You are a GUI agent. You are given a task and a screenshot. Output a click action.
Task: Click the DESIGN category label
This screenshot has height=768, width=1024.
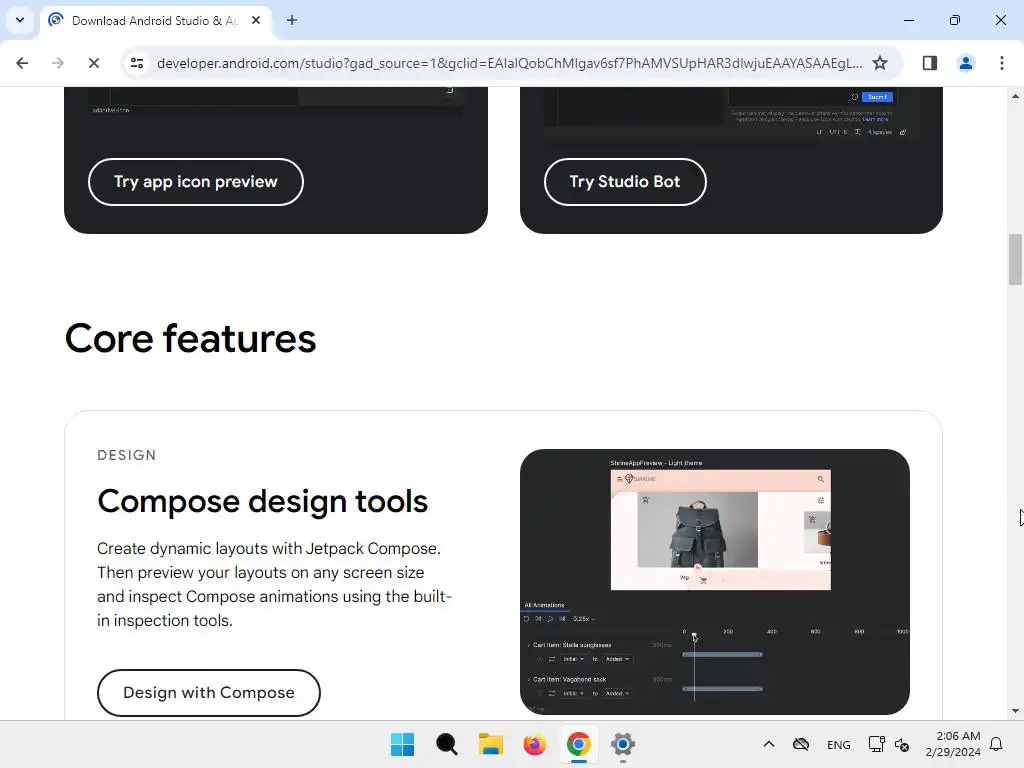tap(127, 455)
